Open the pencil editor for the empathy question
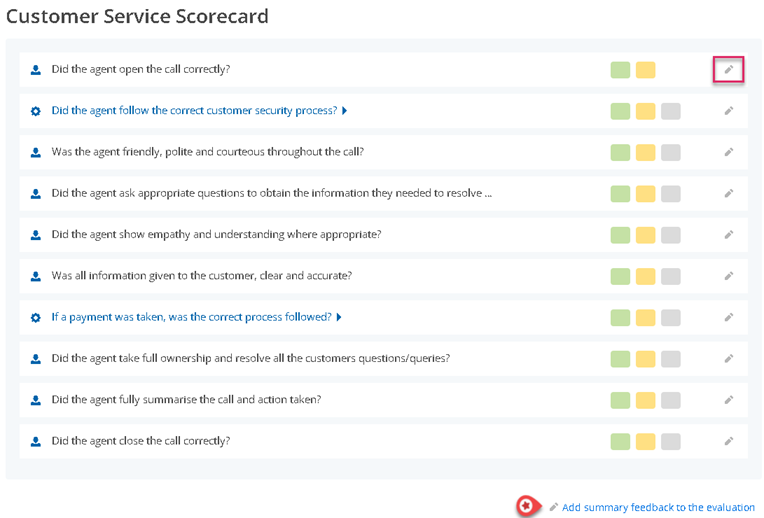 click(x=729, y=235)
